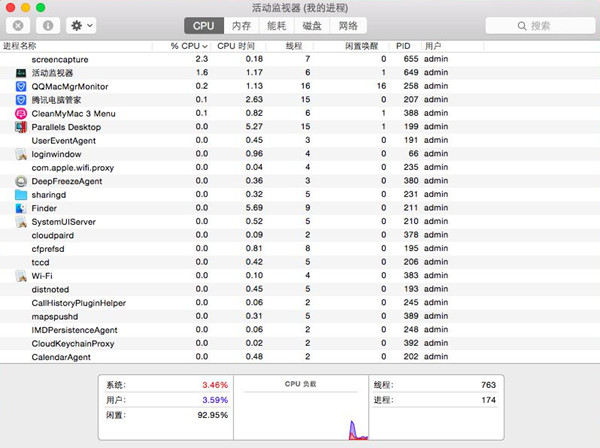The width and height of the screenshot is (600, 448).
Task: Click the inspect process info button
Action: (49, 25)
